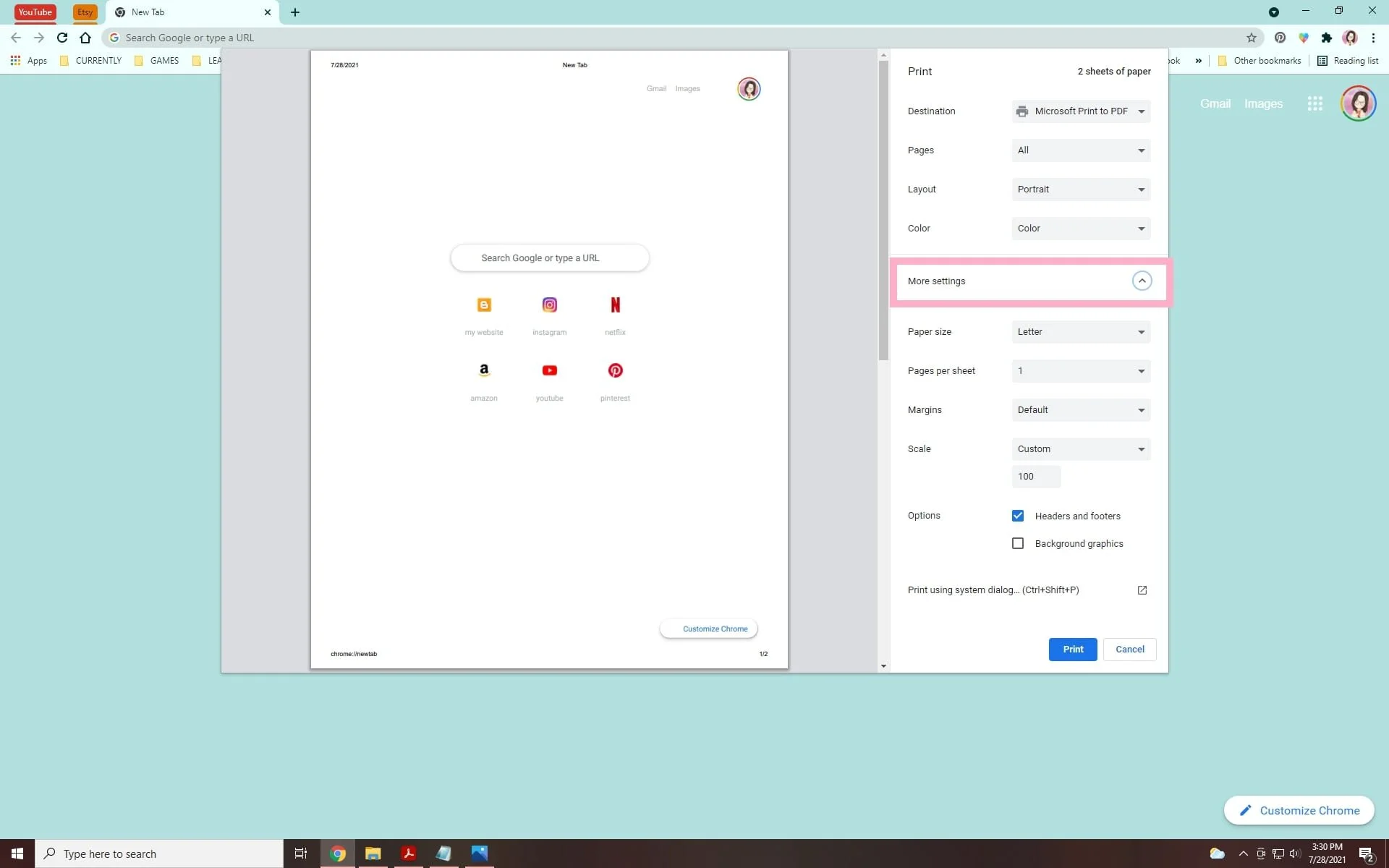
Task: Open the Destination printer dropdown
Action: coord(1081,111)
